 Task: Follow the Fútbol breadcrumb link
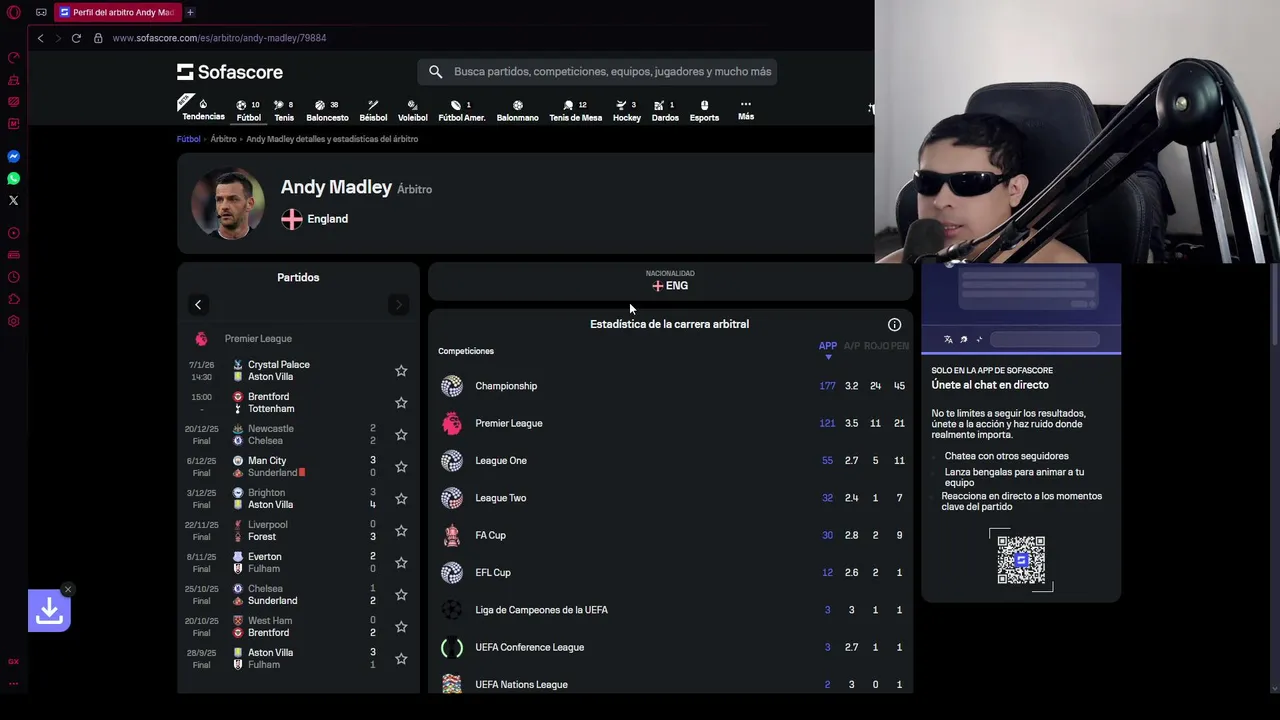[x=189, y=139]
